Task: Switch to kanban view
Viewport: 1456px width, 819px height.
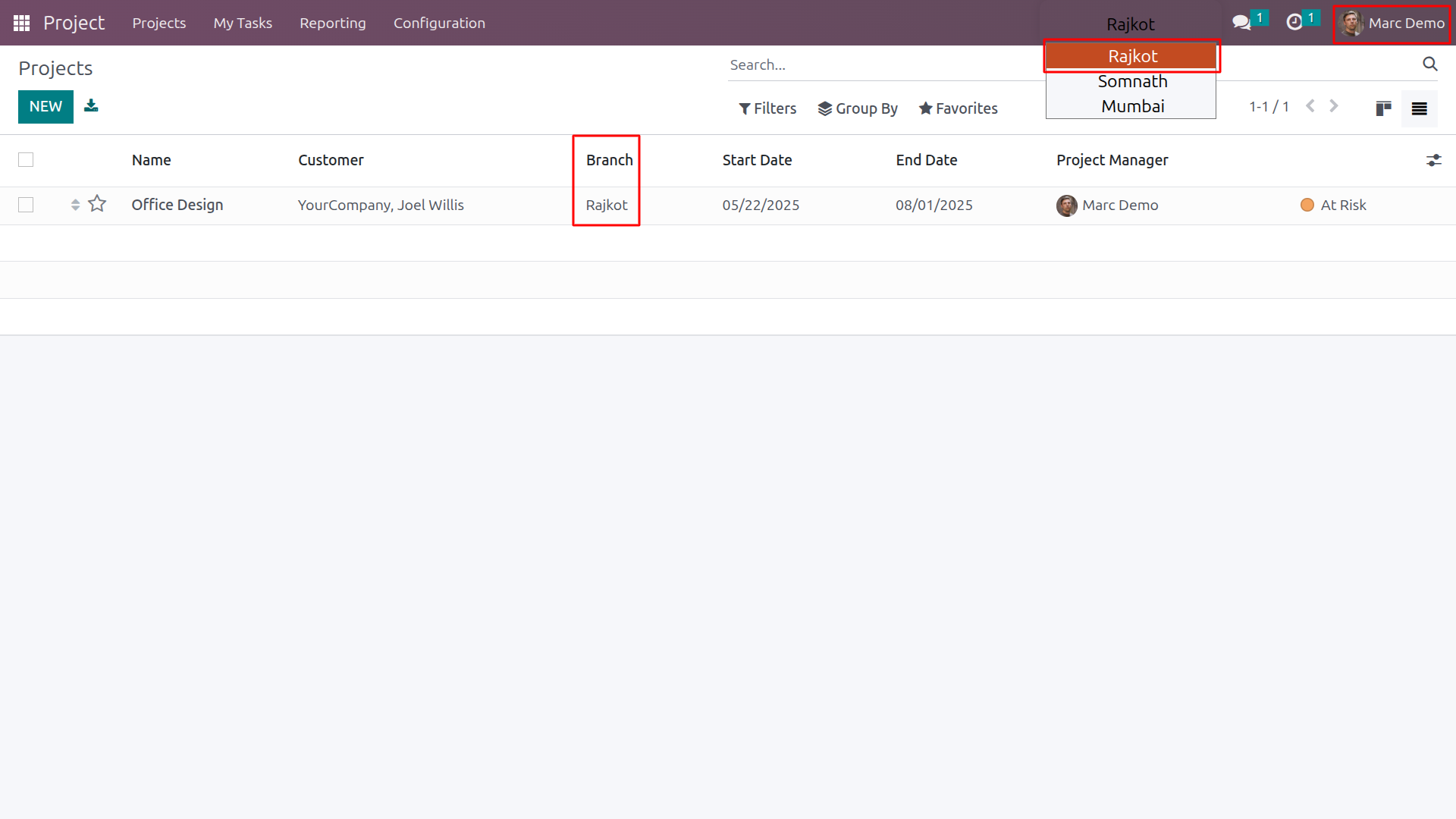Action: pyautogui.click(x=1383, y=108)
